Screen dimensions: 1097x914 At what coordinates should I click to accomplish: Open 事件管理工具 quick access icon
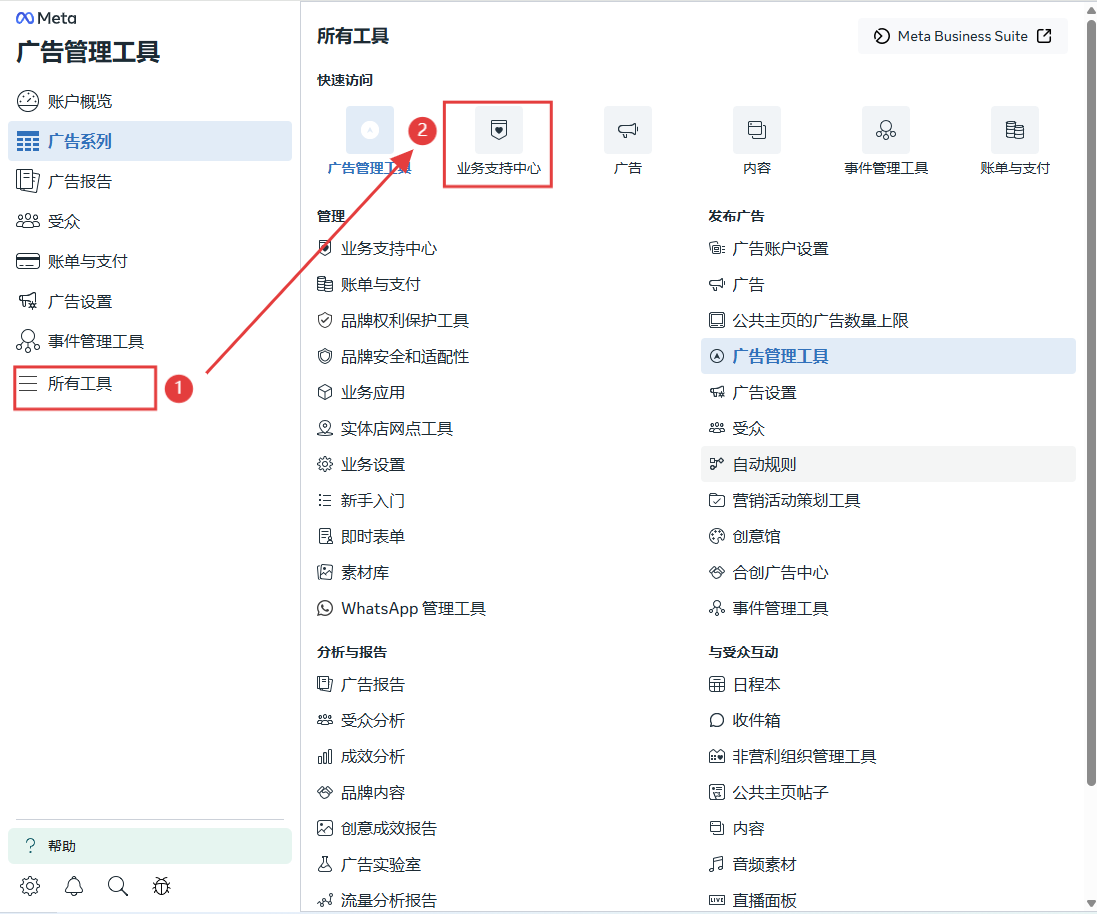[x=886, y=130]
